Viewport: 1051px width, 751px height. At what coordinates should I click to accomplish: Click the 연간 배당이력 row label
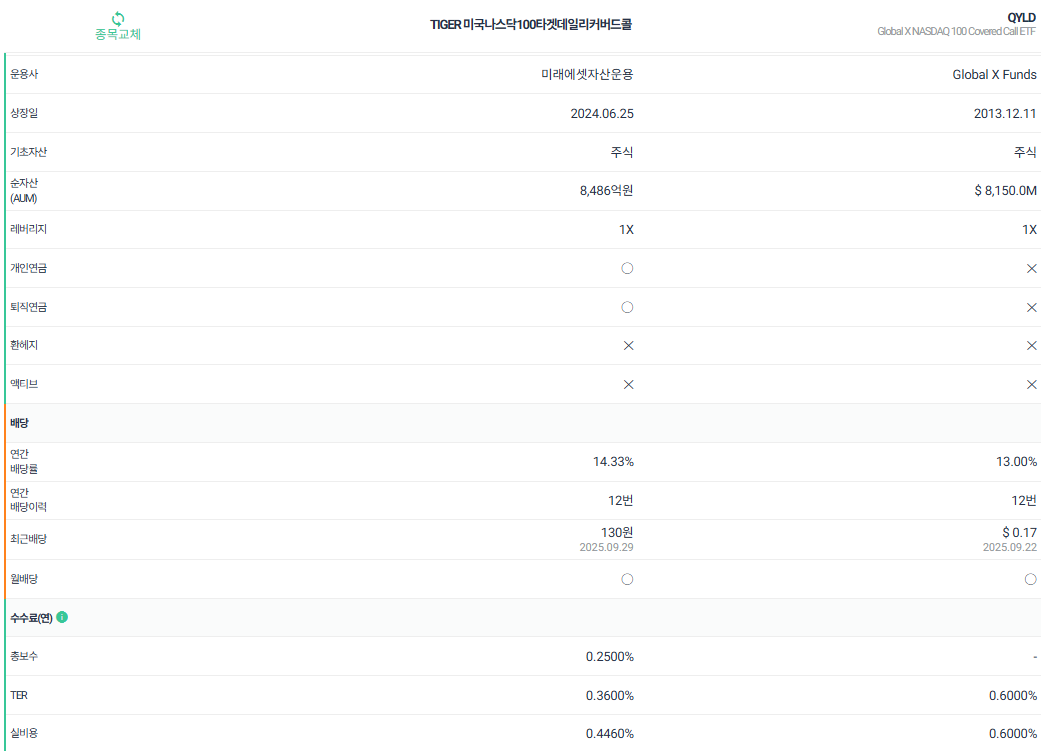(29, 500)
